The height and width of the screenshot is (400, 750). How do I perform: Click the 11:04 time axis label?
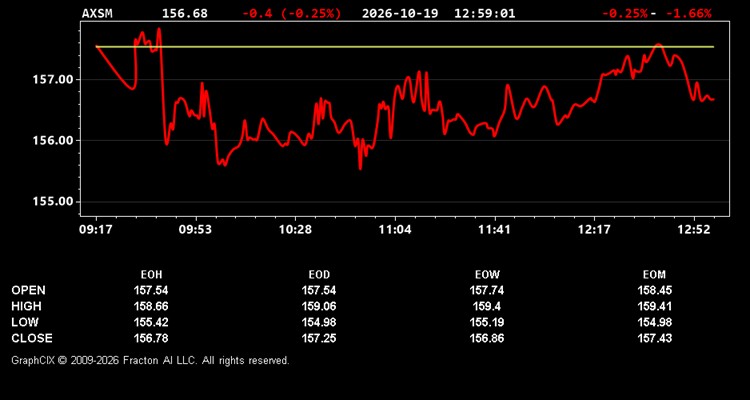395,230
